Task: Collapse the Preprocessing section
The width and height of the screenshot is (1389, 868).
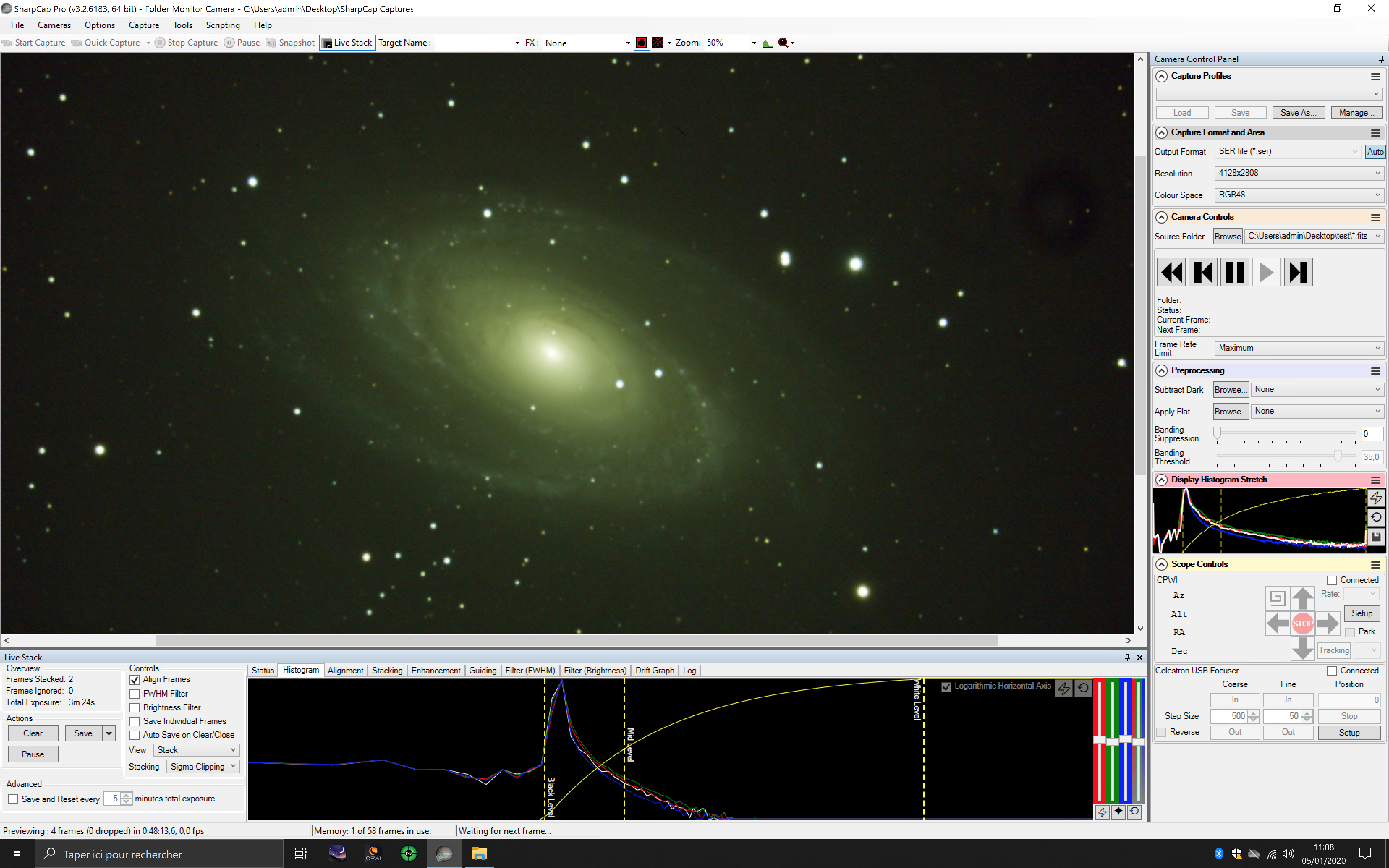Action: [x=1161, y=371]
